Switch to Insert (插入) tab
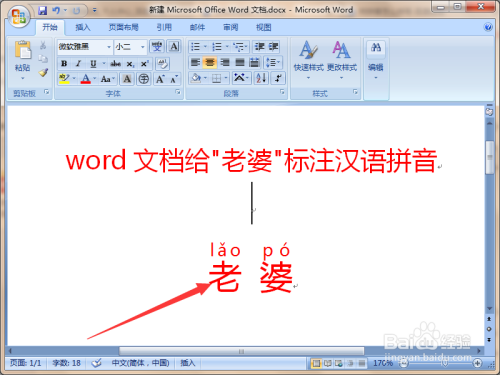The height and width of the screenshot is (375, 500). coord(83,27)
